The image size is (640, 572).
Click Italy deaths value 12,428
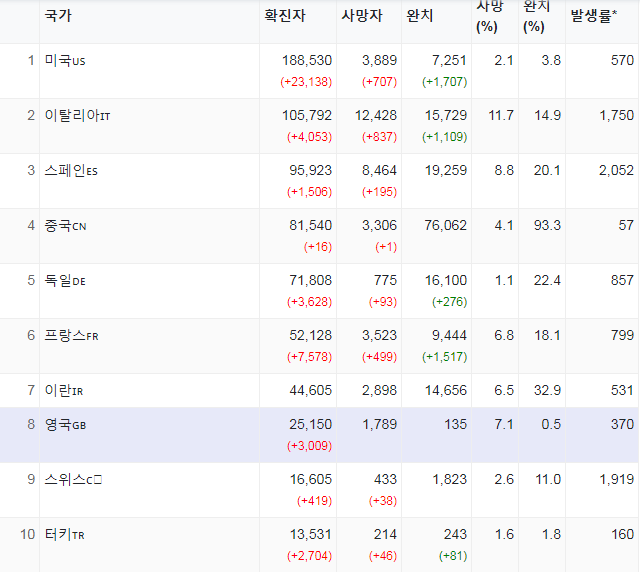(376, 116)
